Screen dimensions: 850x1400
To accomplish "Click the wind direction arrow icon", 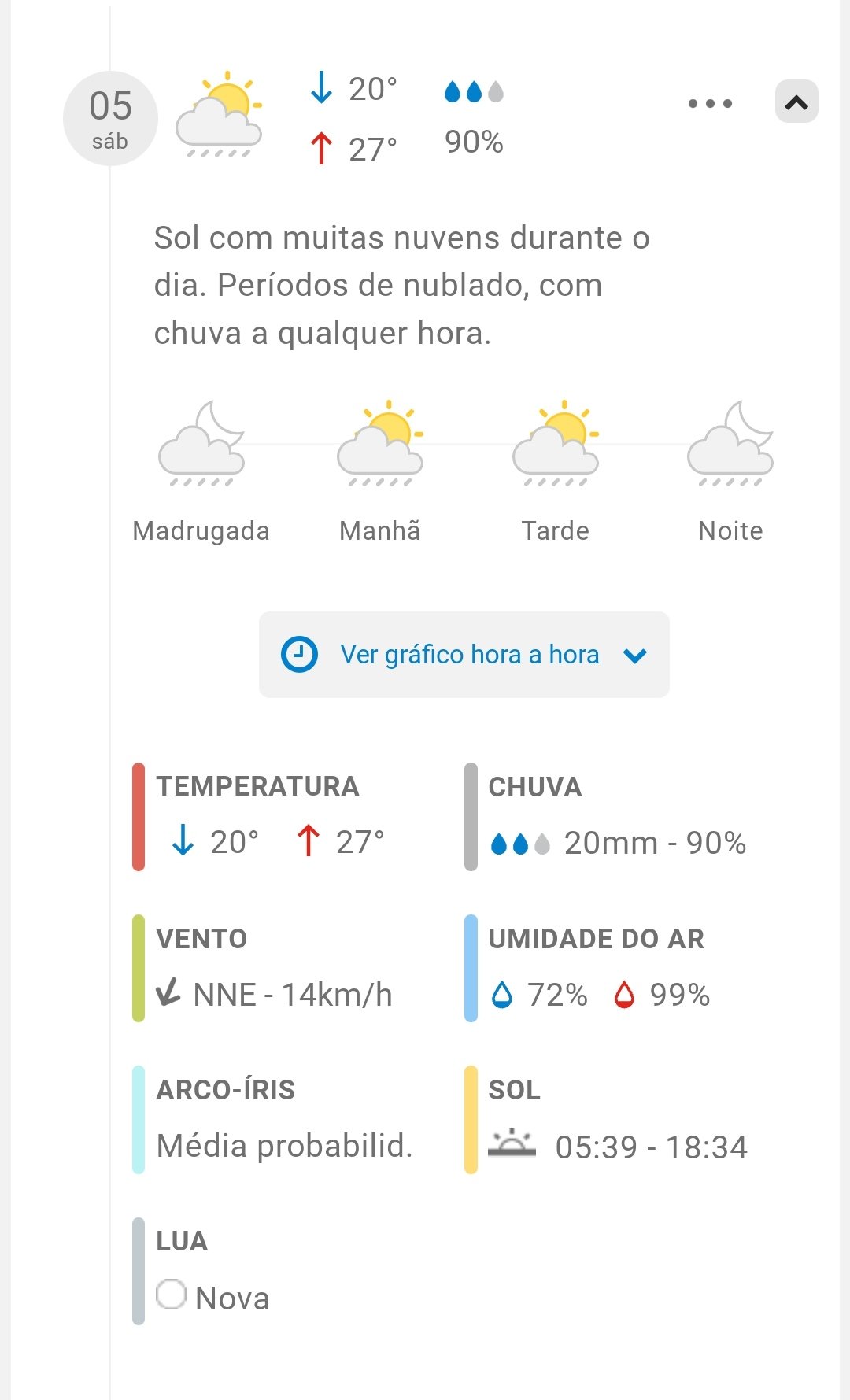I will 168,993.
